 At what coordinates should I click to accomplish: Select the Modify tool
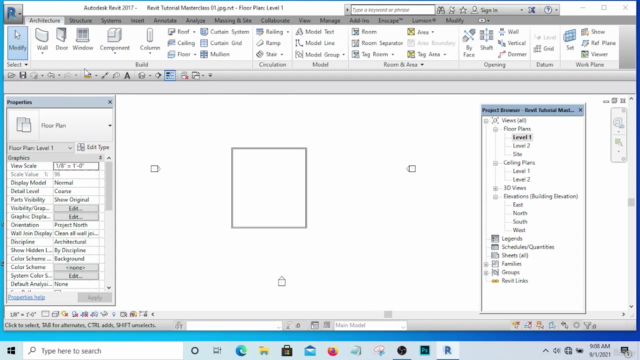(17, 42)
